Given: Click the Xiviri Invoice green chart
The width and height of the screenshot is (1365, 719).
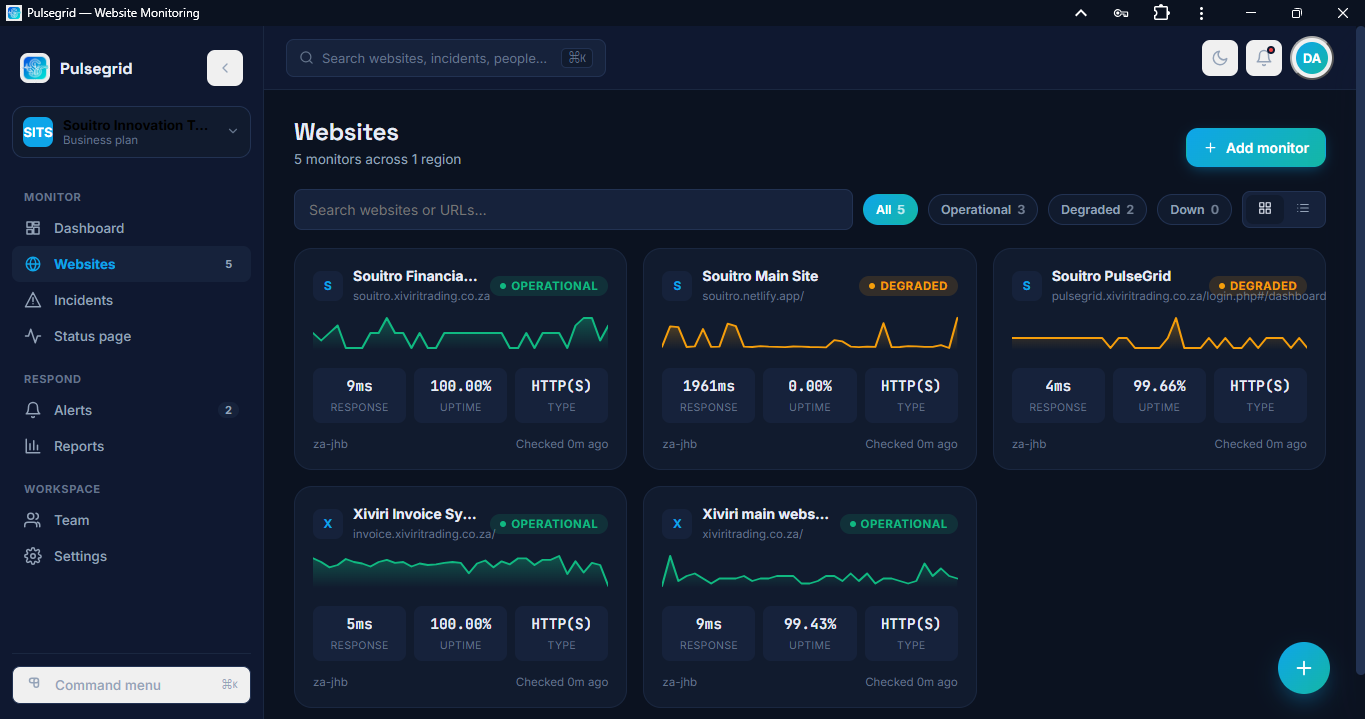Looking at the screenshot, I should [460, 571].
